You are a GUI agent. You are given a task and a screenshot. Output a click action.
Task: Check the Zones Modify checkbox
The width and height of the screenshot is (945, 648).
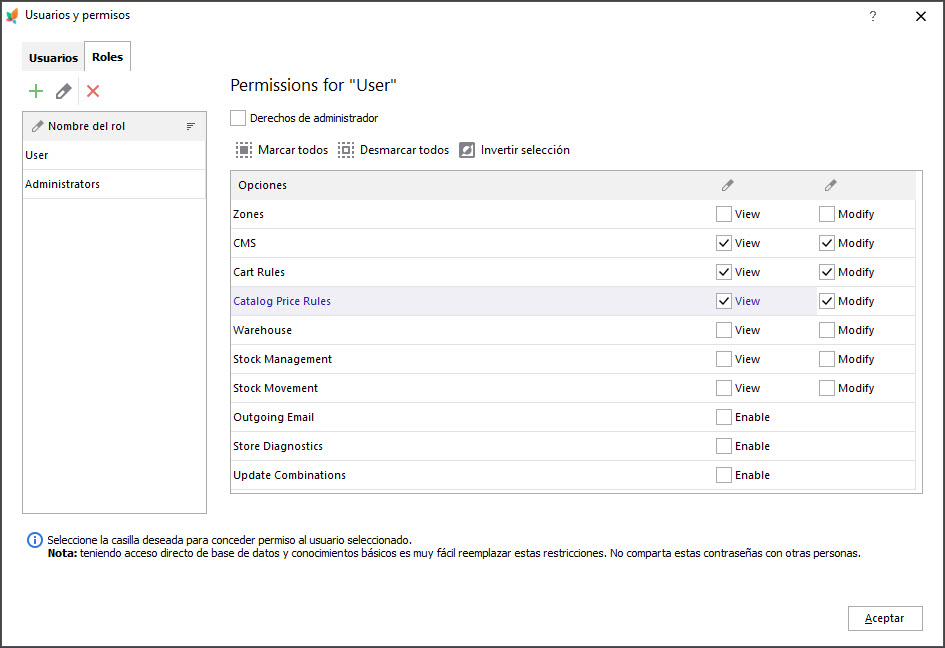click(x=827, y=214)
